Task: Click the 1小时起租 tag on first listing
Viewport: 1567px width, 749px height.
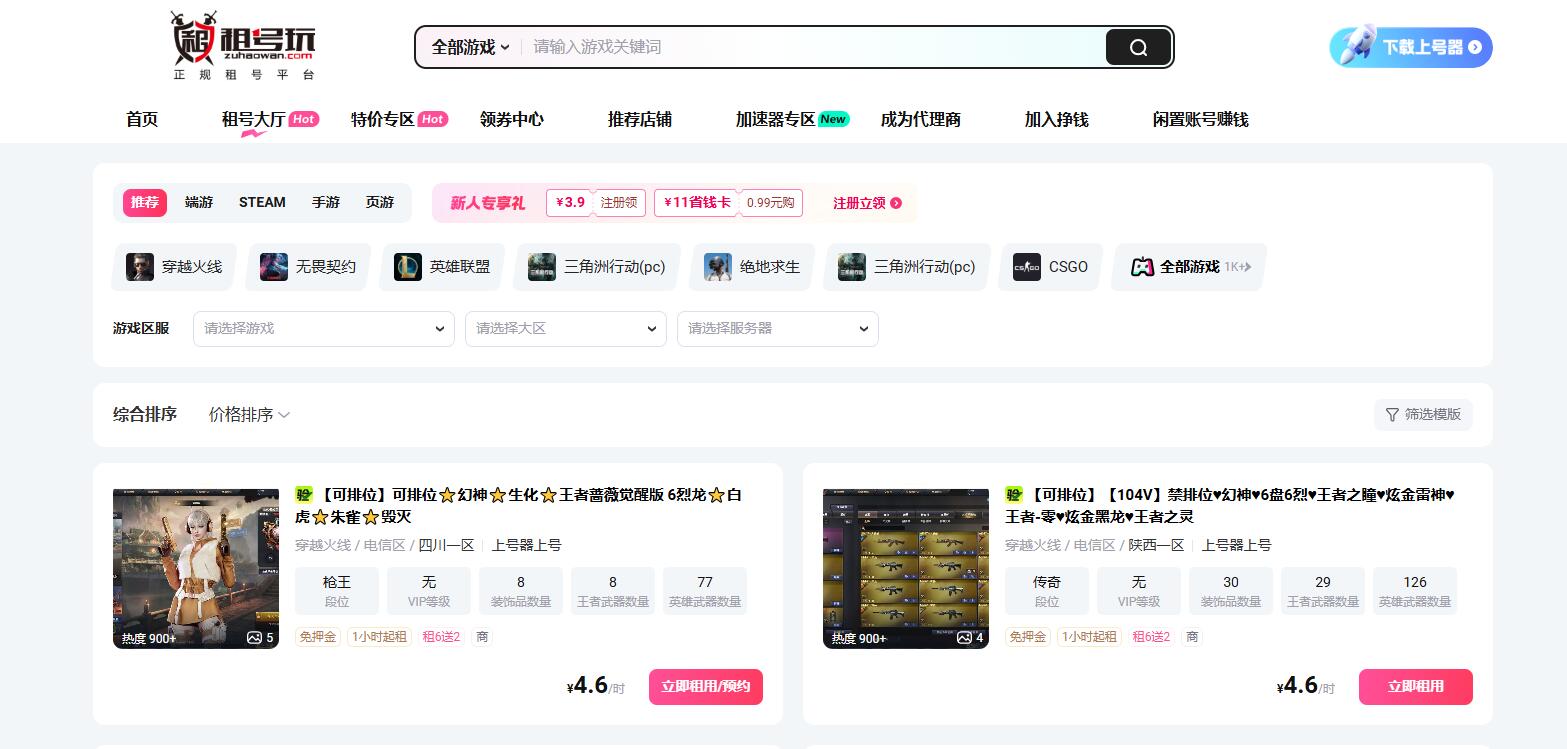Action: coord(379,637)
